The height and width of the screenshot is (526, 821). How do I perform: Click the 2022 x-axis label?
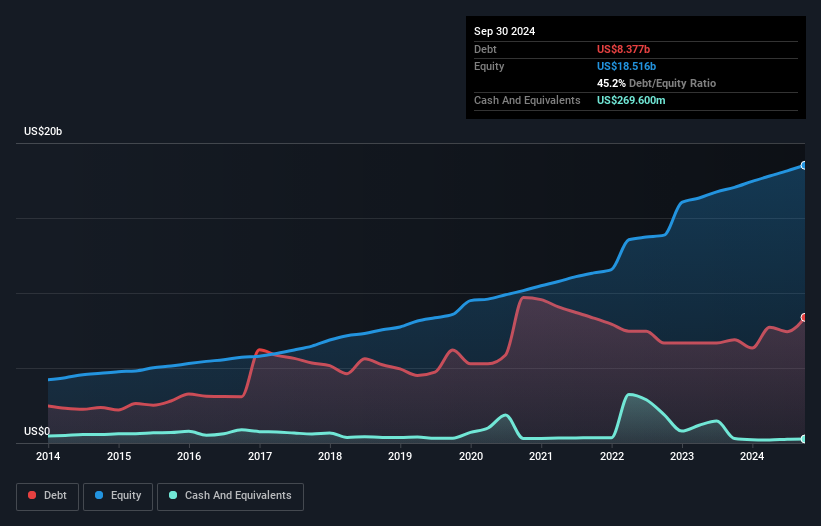coord(612,456)
